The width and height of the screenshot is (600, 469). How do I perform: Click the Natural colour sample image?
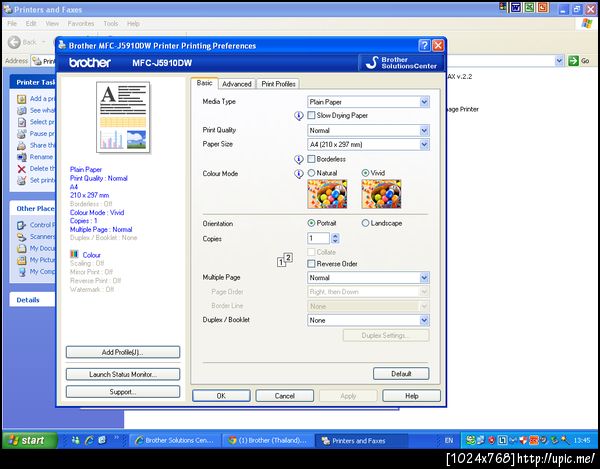[327, 194]
